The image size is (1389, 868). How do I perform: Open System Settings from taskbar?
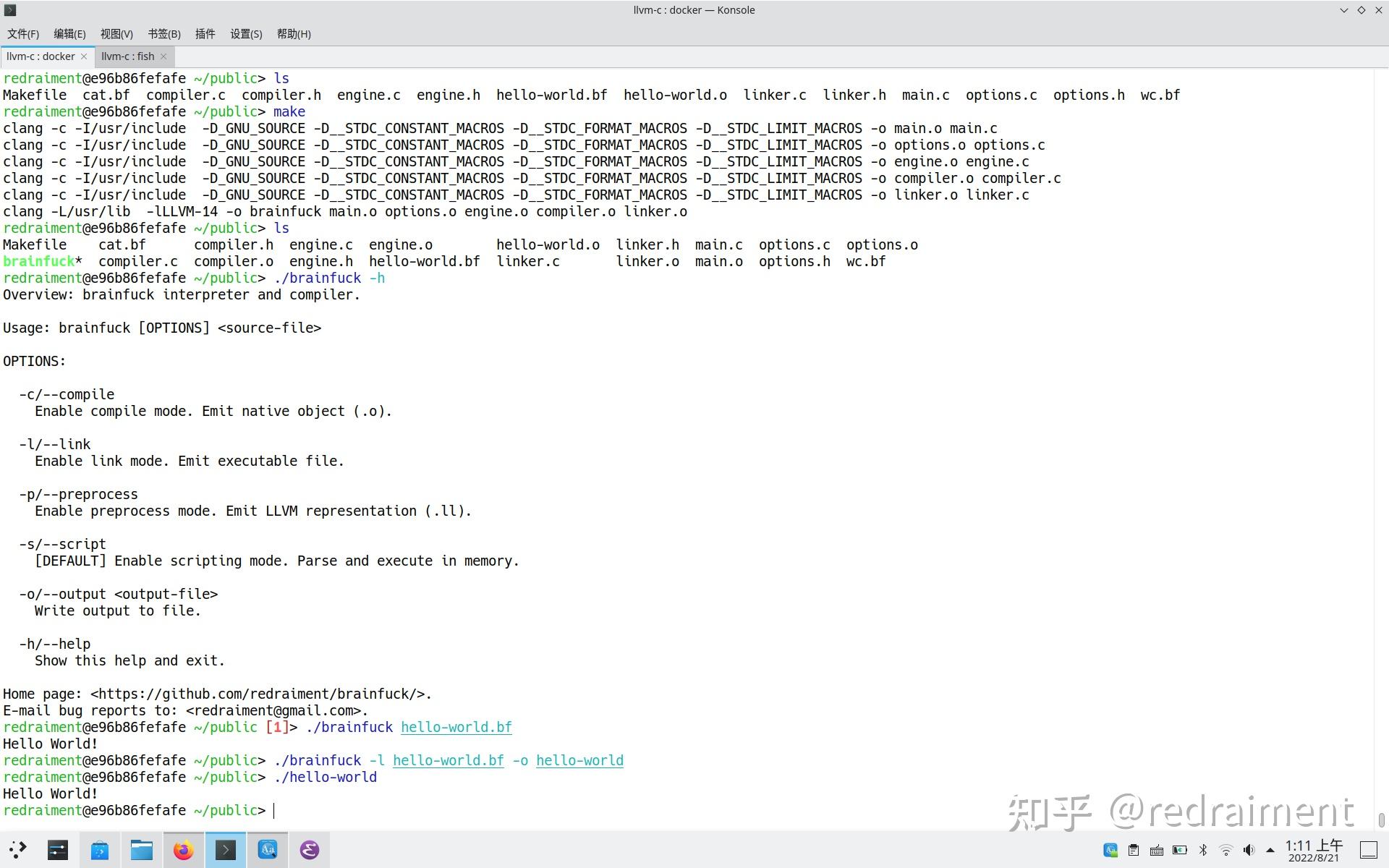(58, 850)
